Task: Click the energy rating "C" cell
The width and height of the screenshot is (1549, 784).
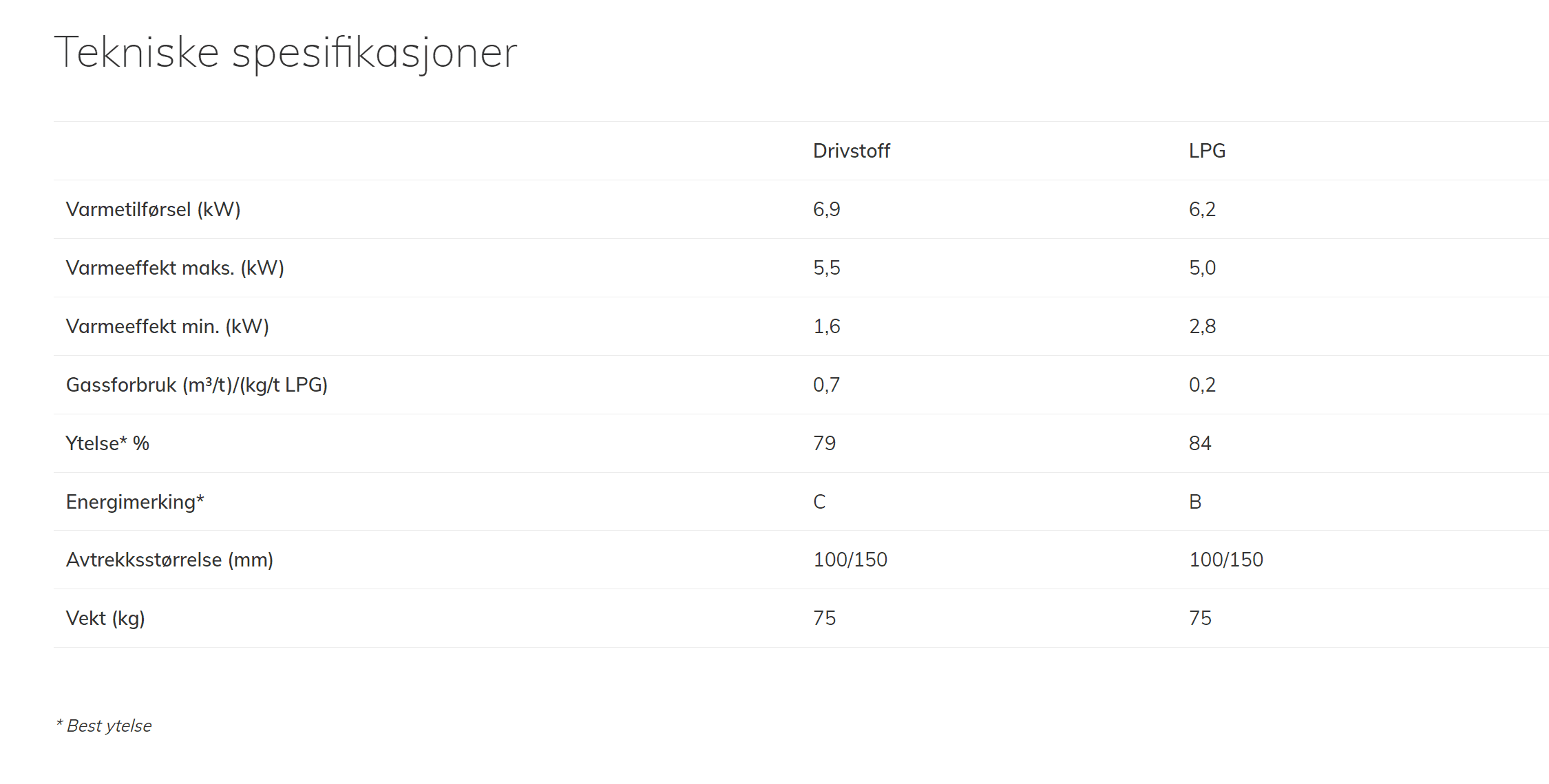Action: 819,502
